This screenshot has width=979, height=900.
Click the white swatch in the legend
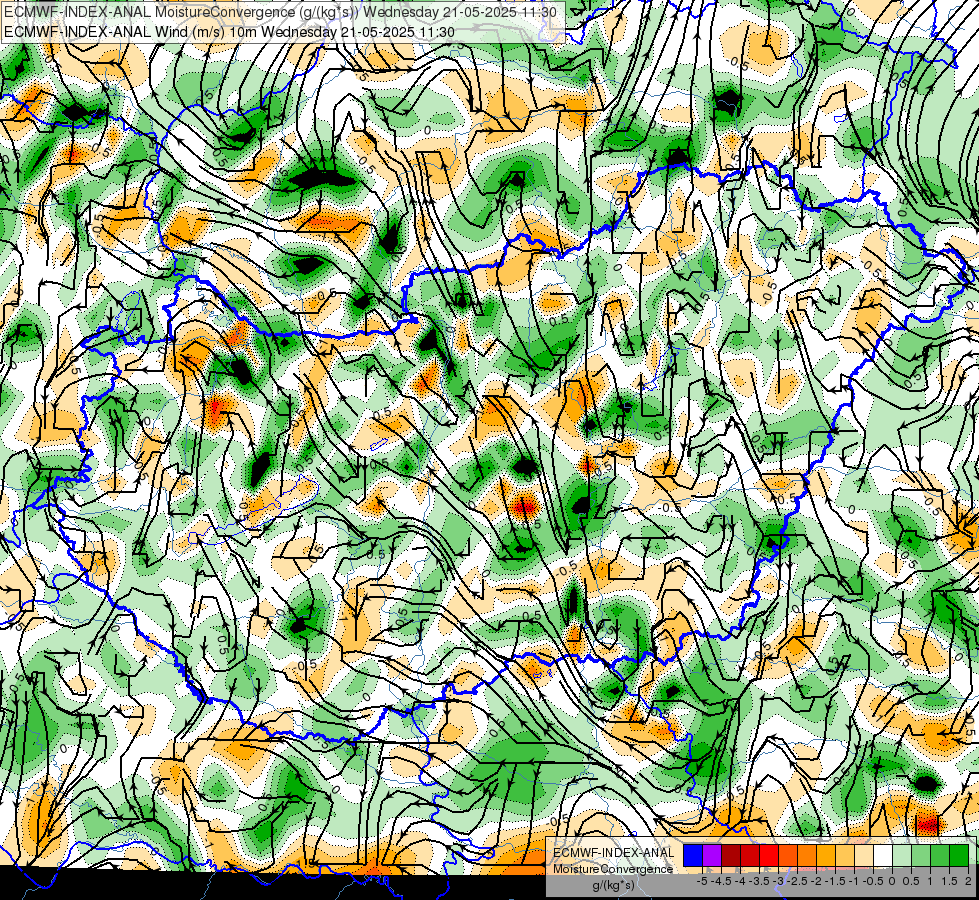pyautogui.click(x=882, y=856)
